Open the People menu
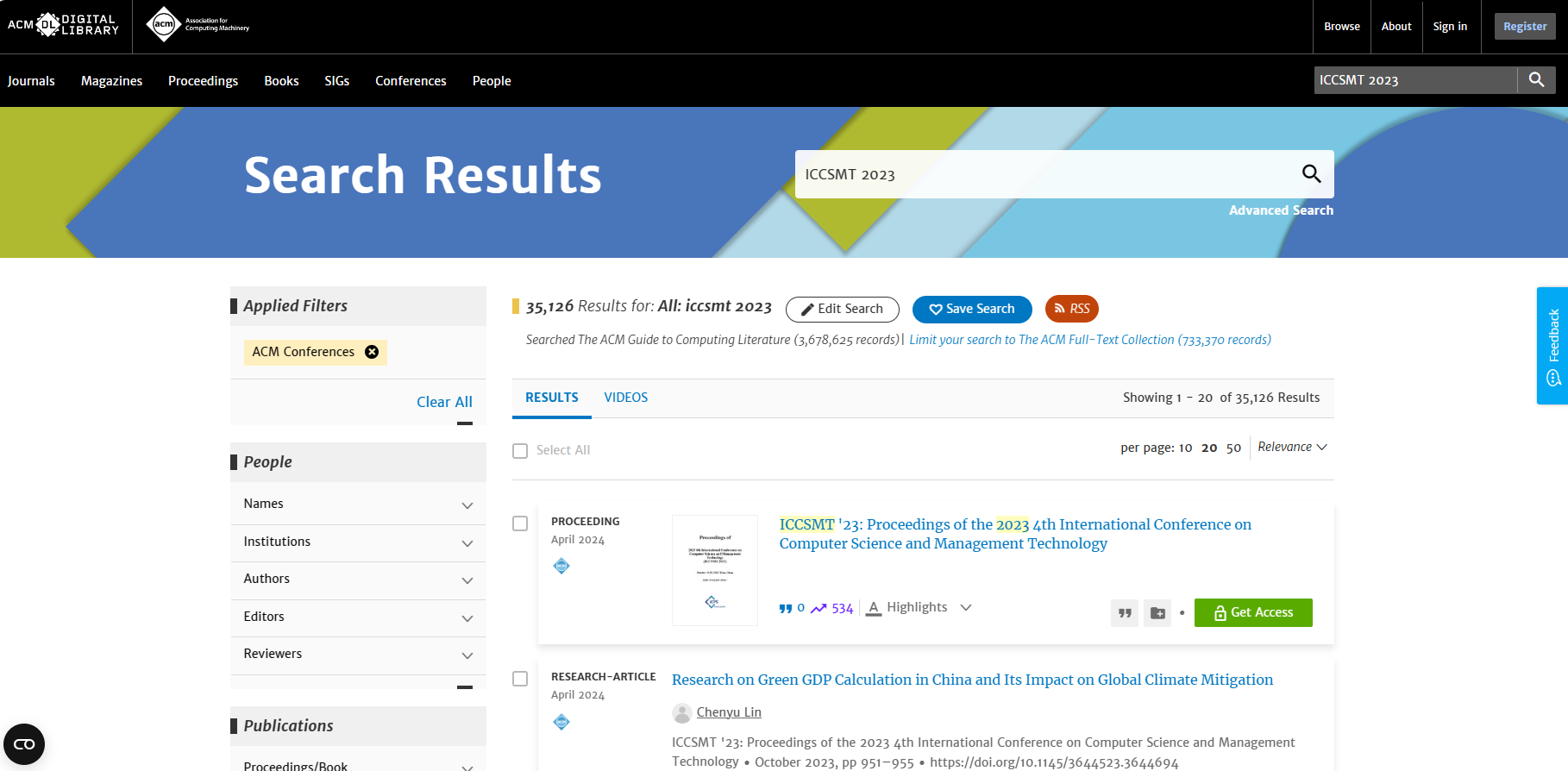This screenshot has height=771, width=1568. point(492,81)
